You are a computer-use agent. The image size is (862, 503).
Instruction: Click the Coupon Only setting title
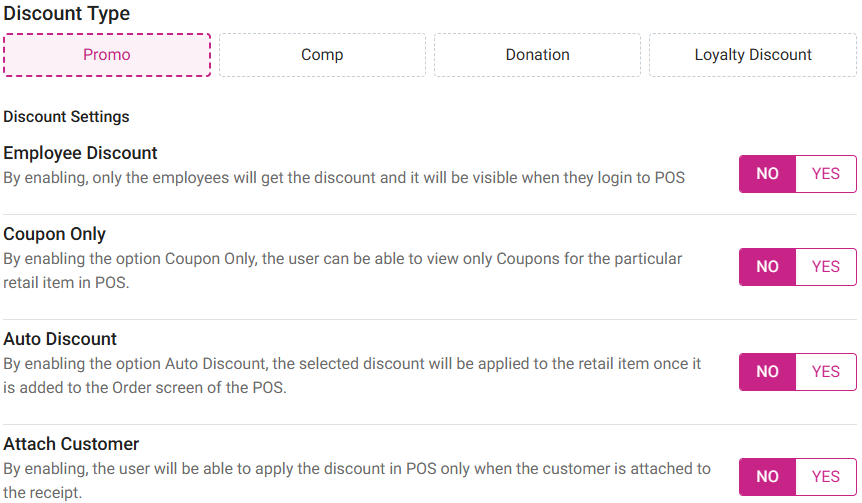55,234
